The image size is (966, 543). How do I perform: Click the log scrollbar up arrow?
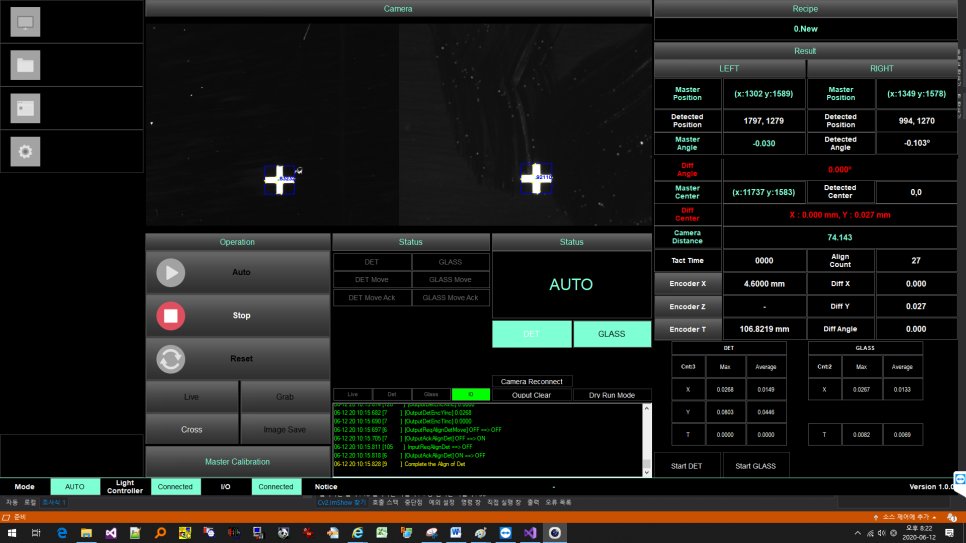[x=646, y=409]
